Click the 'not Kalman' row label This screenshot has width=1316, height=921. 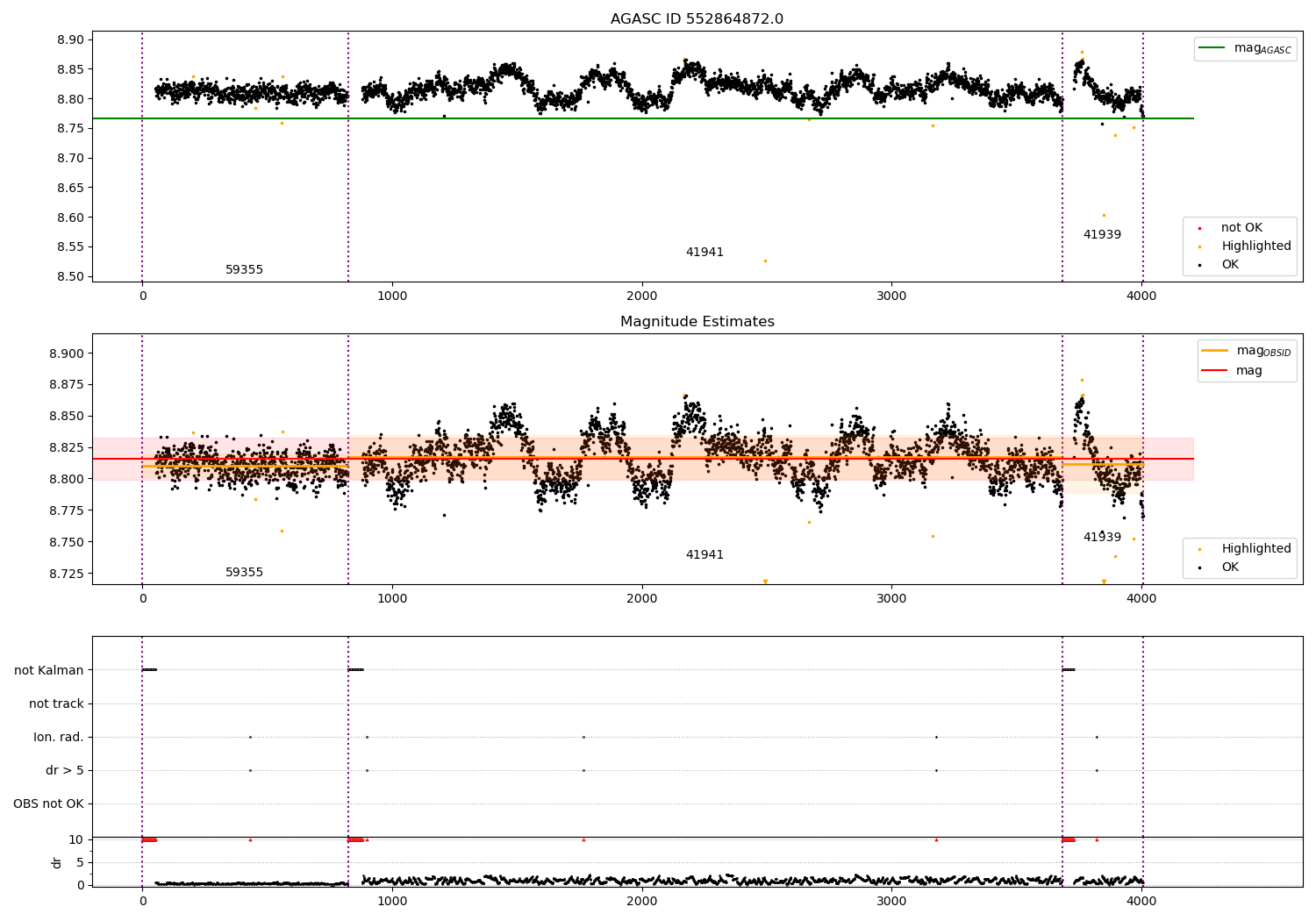coord(49,671)
